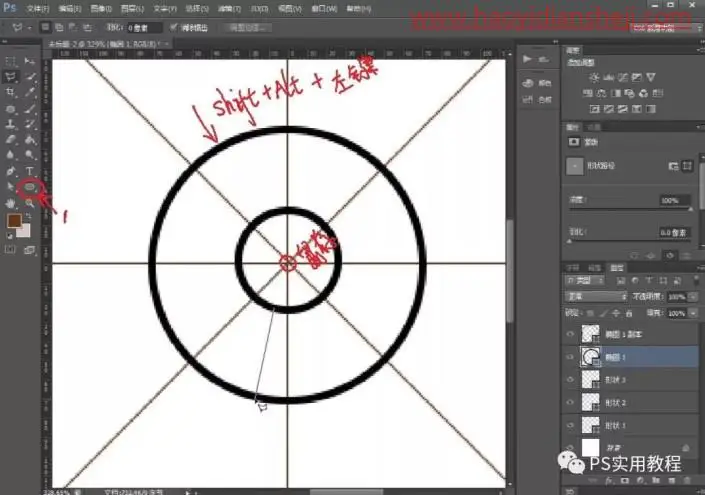The image size is (705, 495).
Task: Open the tool preset picker arrow
Action: [30, 28]
